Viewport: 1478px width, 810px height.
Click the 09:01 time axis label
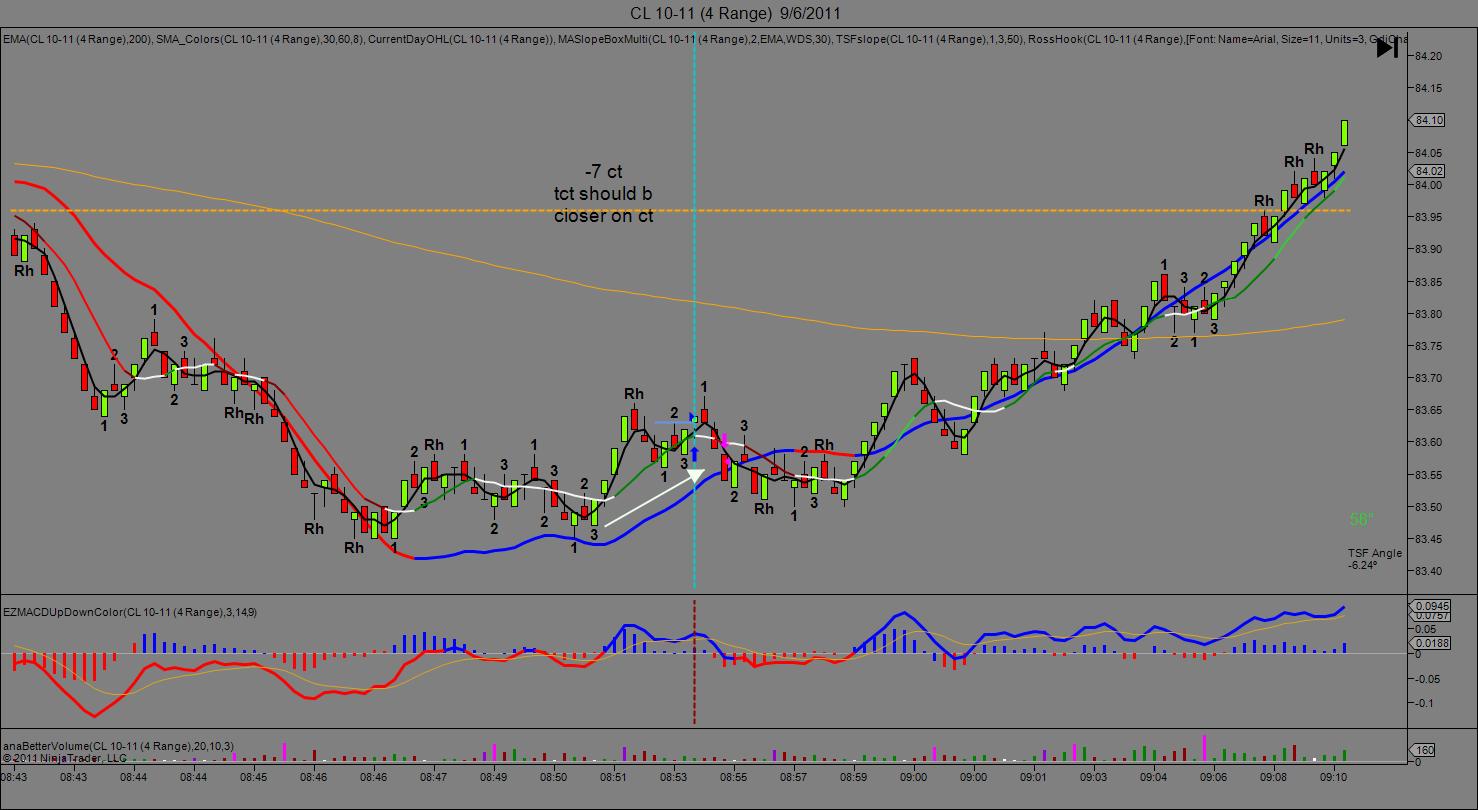pos(1033,776)
